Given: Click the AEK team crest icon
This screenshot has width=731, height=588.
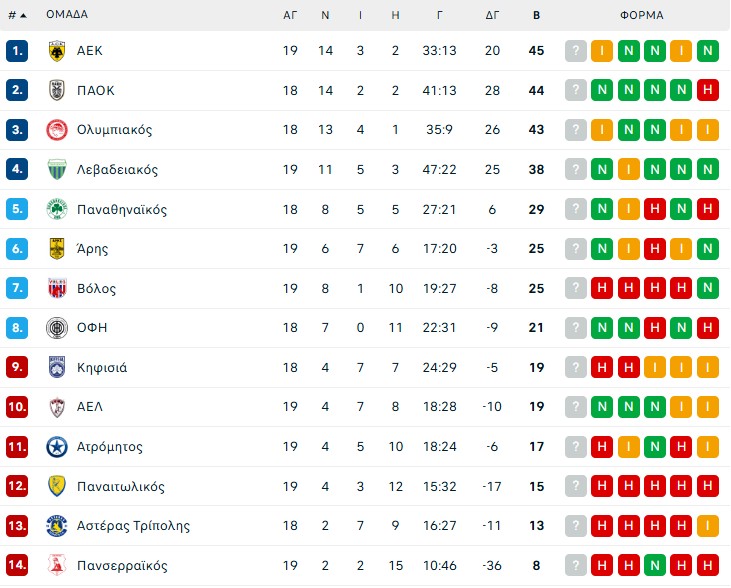Looking at the screenshot, I should [x=56, y=51].
